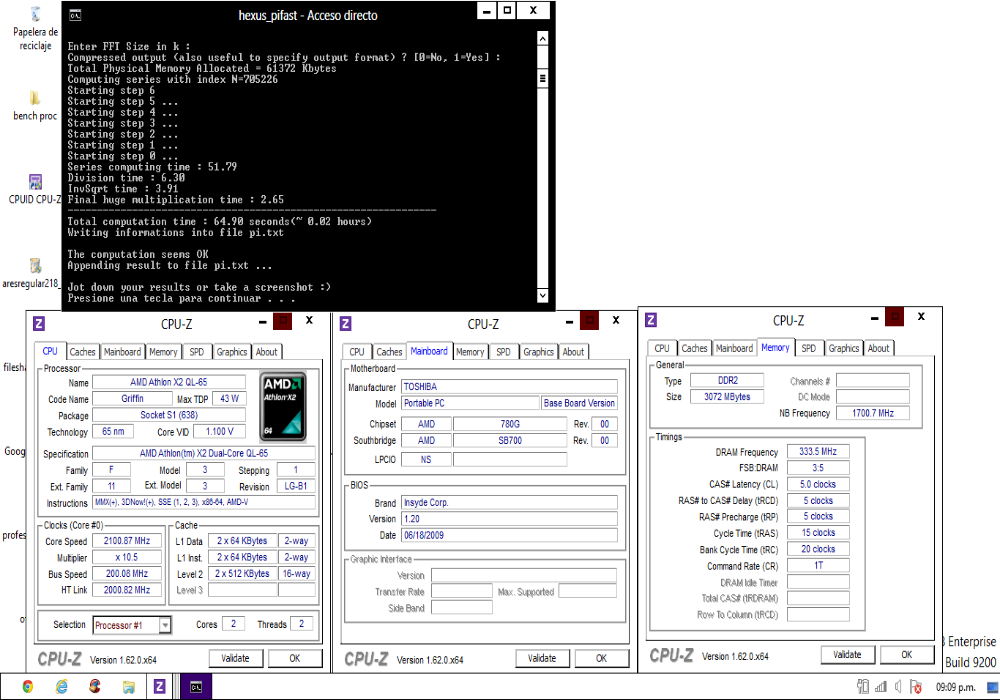Click the processor Name field AMD Athlon X2 QL-65
The height and width of the screenshot is (700, 1000).
169,382
